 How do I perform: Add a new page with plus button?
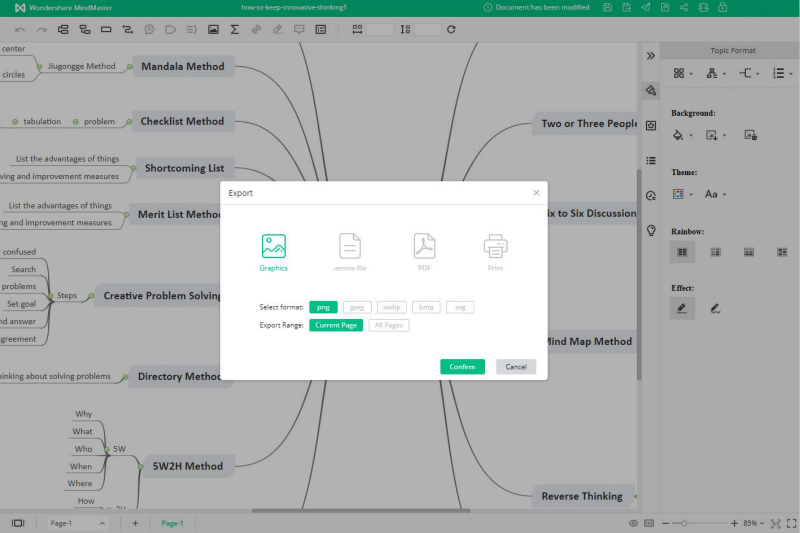135,523
